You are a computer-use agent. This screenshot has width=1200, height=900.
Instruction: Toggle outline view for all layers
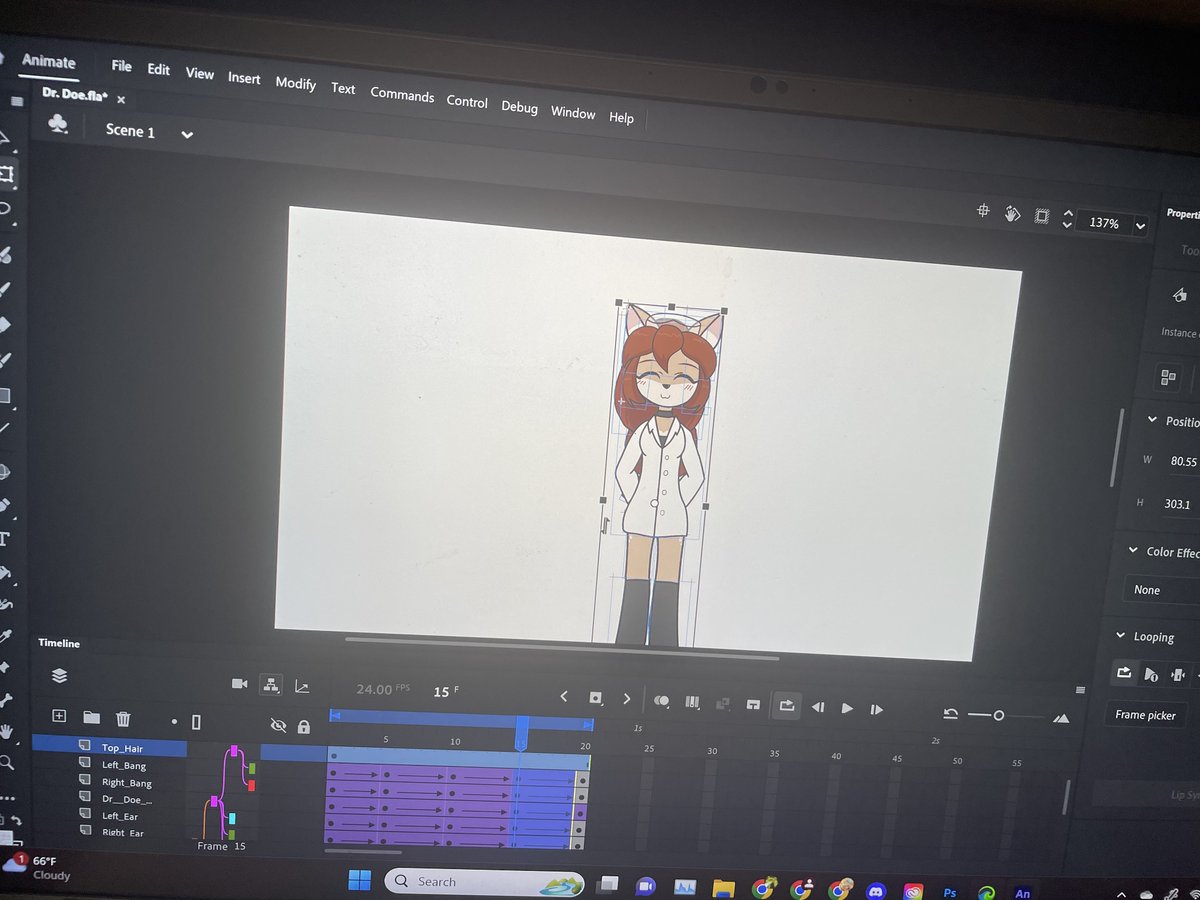pyautogui.click(x=196, y=721)
